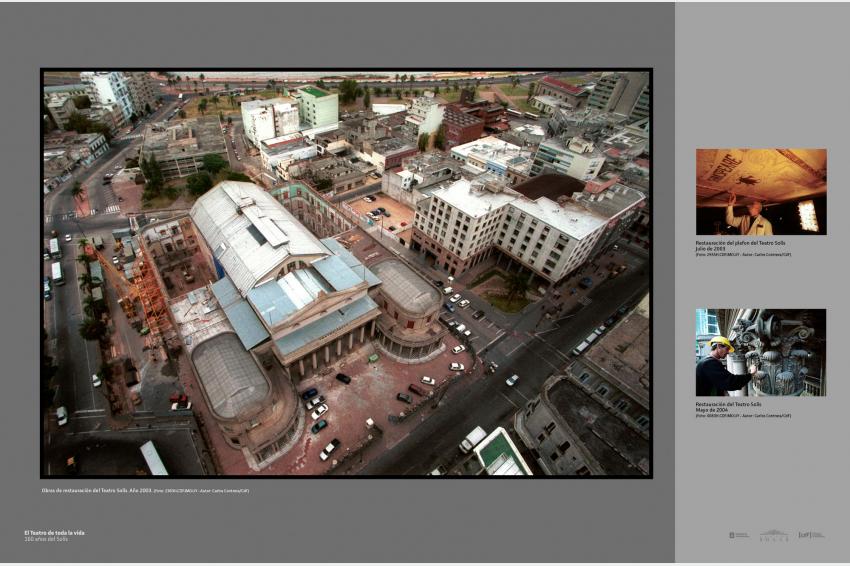Screen dimensions: 850x566
Task: Open the column capital restoration photo thumbnail
Action: coord(760,352)
